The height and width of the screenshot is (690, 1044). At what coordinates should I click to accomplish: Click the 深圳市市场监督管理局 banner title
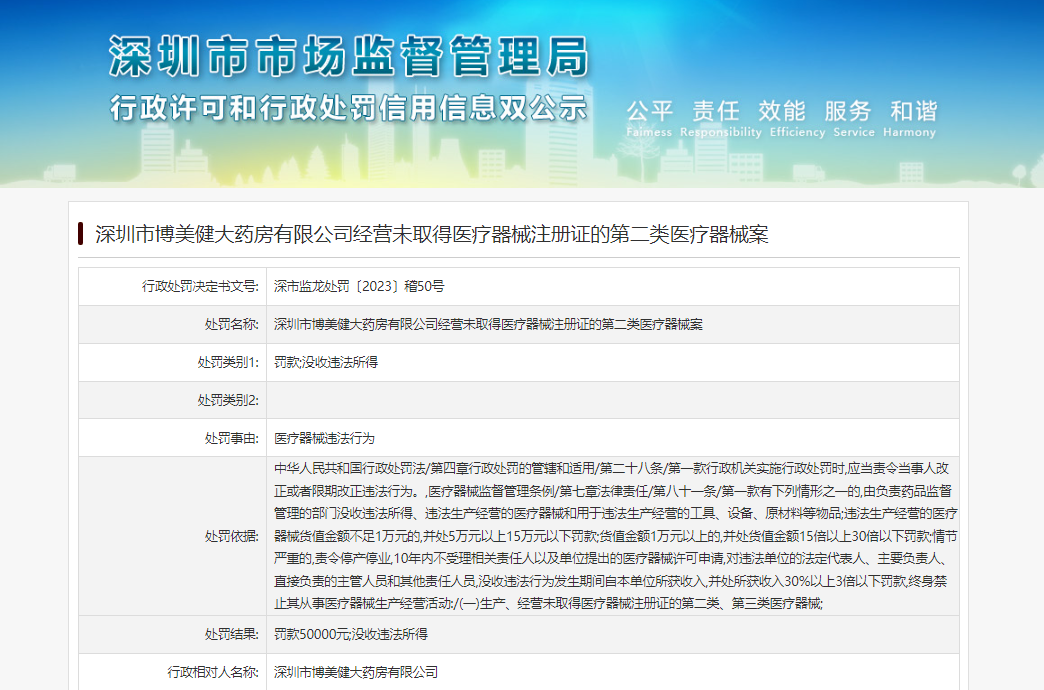348,57
